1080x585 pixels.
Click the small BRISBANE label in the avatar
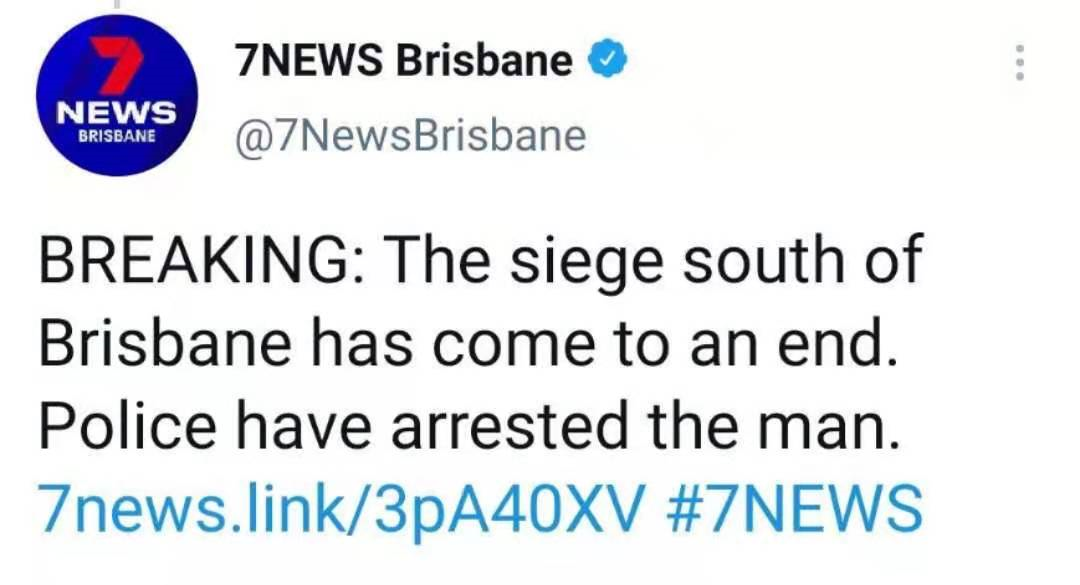tap(117, 135)
